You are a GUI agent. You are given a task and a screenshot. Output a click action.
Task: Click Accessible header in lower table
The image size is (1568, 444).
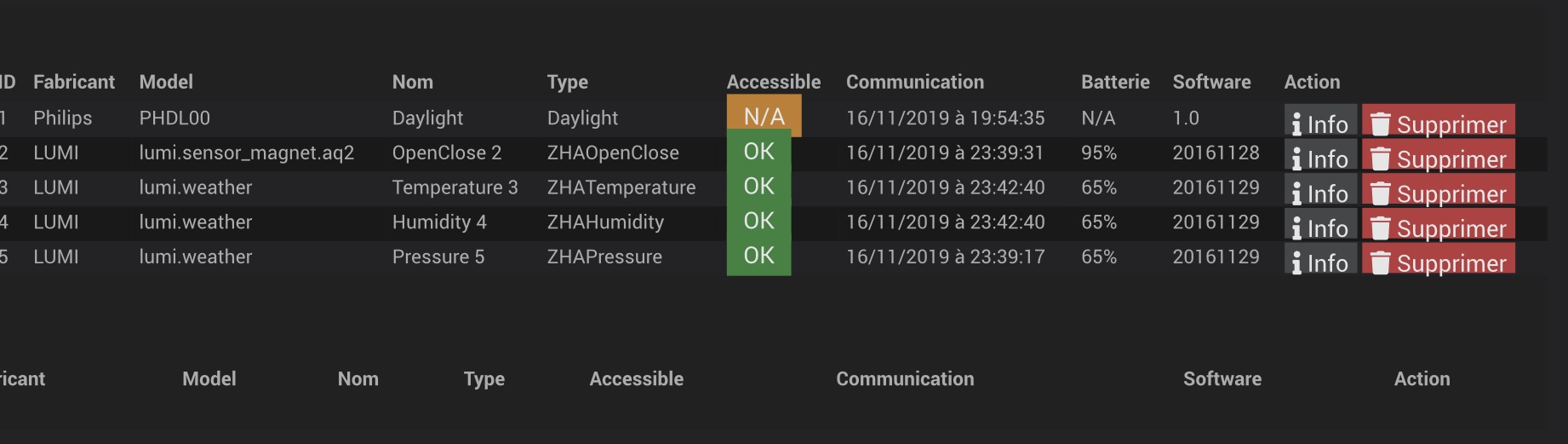pyautogui.click(x=637, y=379)
